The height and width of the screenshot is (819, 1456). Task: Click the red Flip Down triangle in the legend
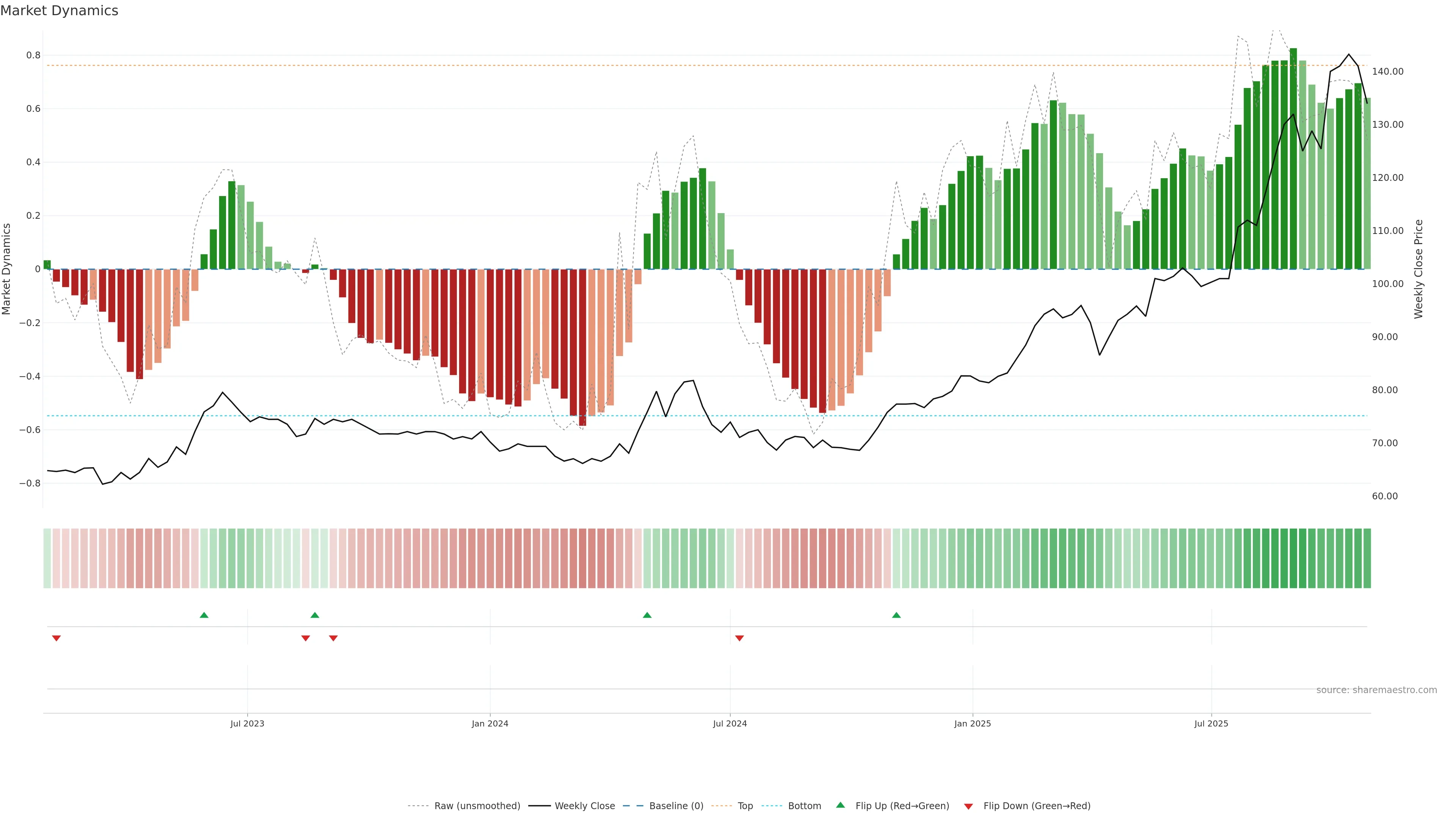968,806
